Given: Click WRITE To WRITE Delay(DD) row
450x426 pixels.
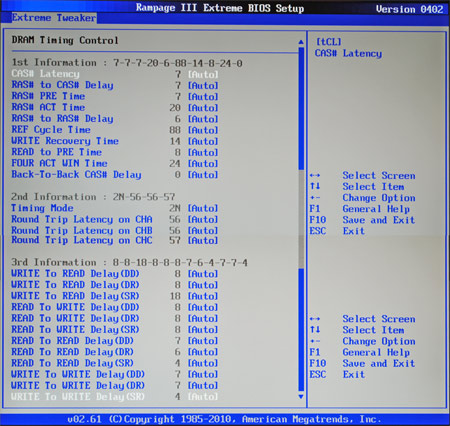Looking at the screenshot, I should pos(115,374).
